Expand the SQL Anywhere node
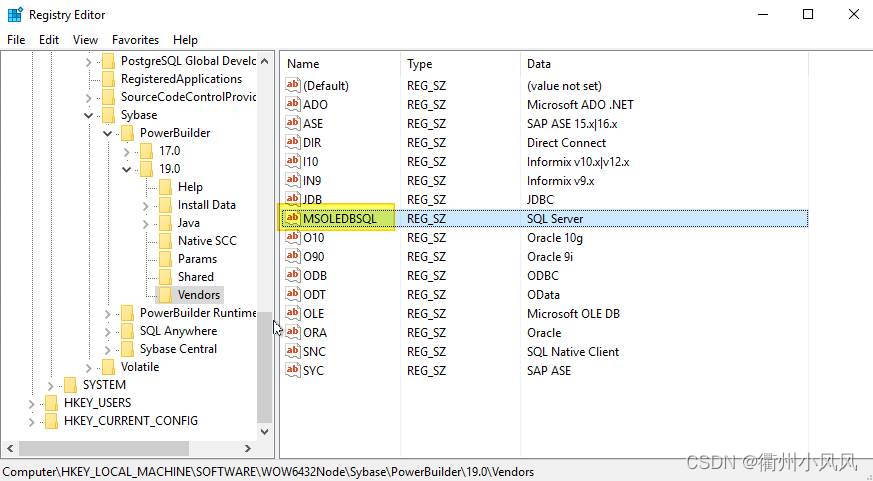Screen dimensions: 873x481 (x=107, y=331)
